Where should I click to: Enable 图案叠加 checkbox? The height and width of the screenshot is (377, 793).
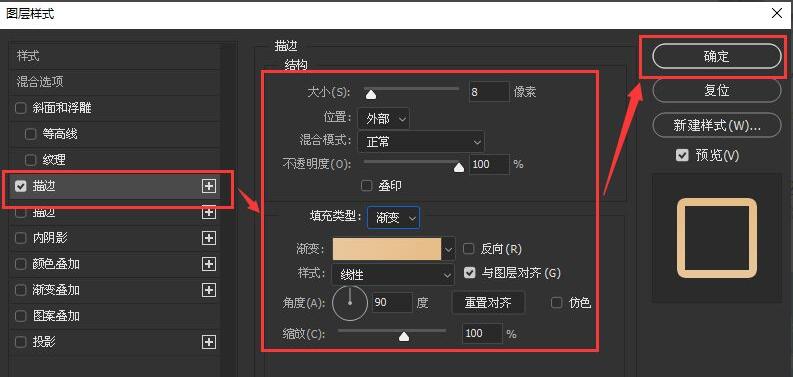pyautogui.click(x=21, y=316)
